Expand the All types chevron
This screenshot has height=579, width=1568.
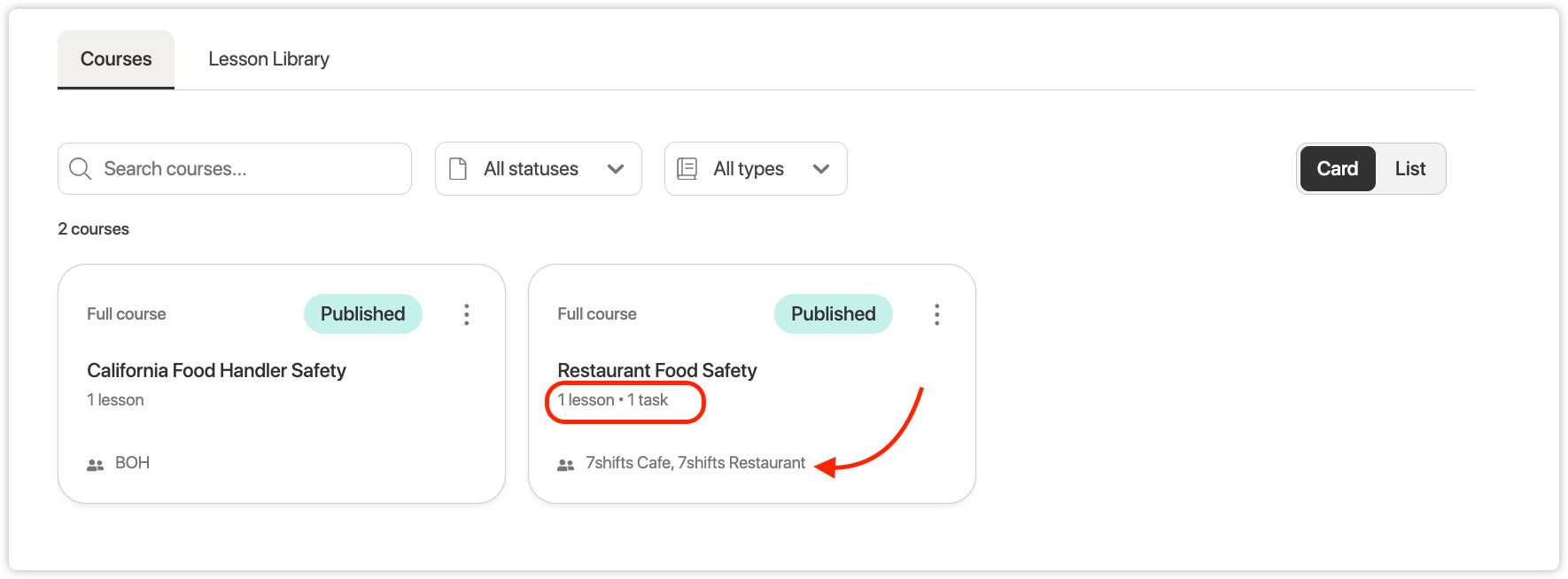click(x=821, y=168)
